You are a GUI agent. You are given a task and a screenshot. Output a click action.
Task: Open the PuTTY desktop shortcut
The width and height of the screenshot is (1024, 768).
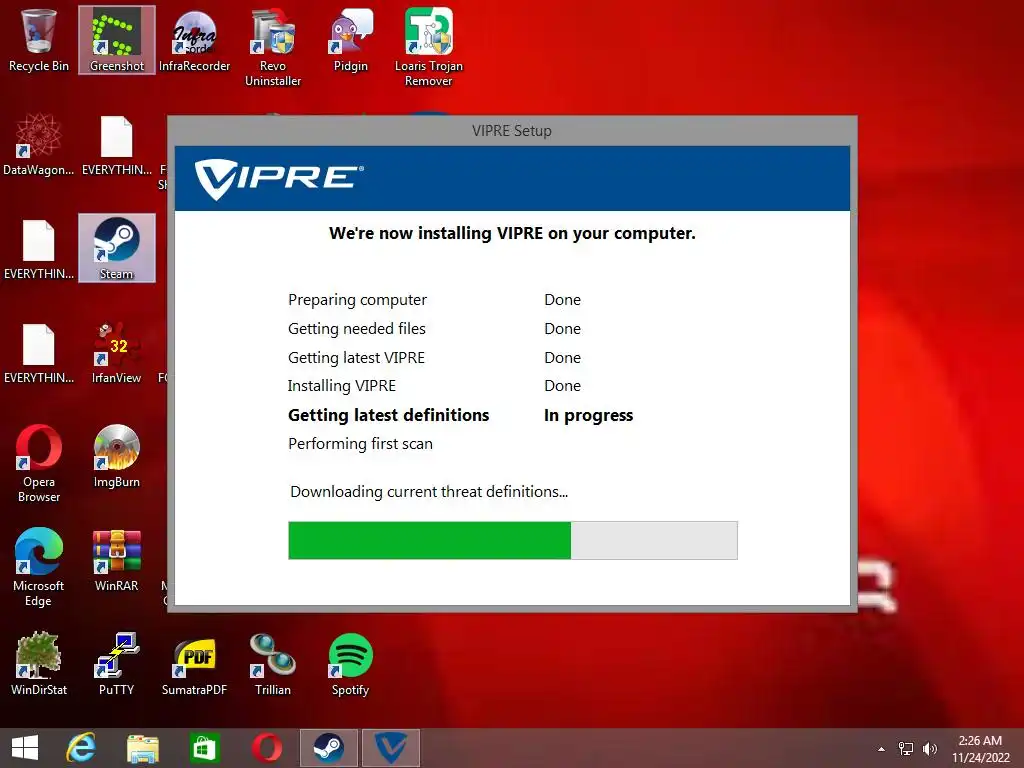pyautogui.click(x=117, y=664)
